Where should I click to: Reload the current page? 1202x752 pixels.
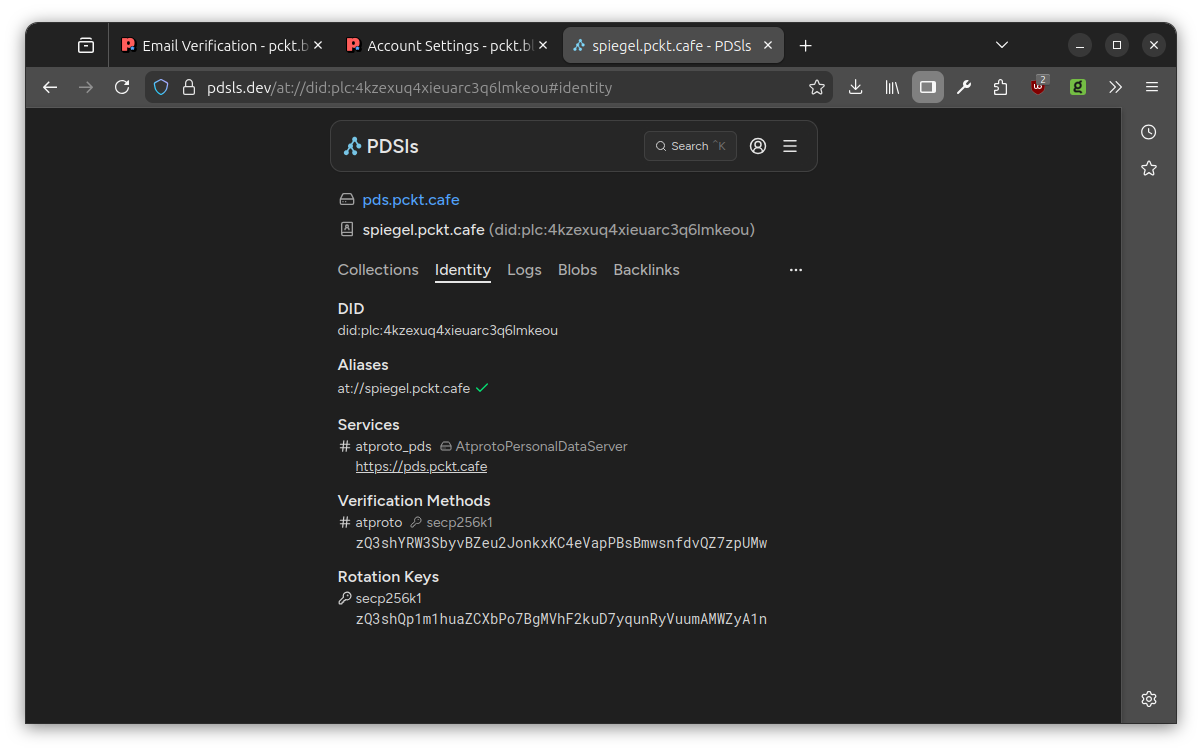click(122, 87)
